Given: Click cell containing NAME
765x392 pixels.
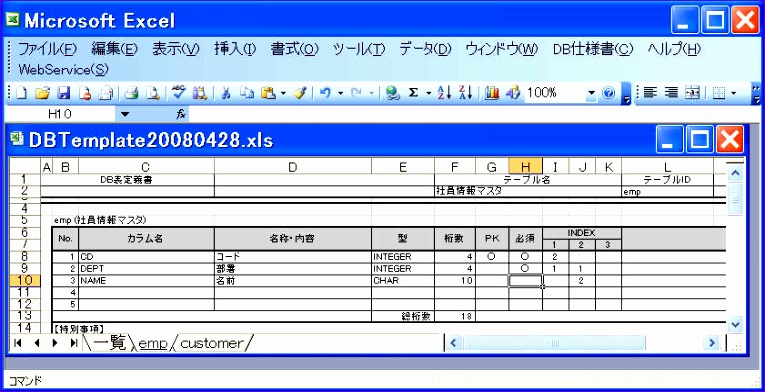Looking at the screenshot, I should [146, 281].
